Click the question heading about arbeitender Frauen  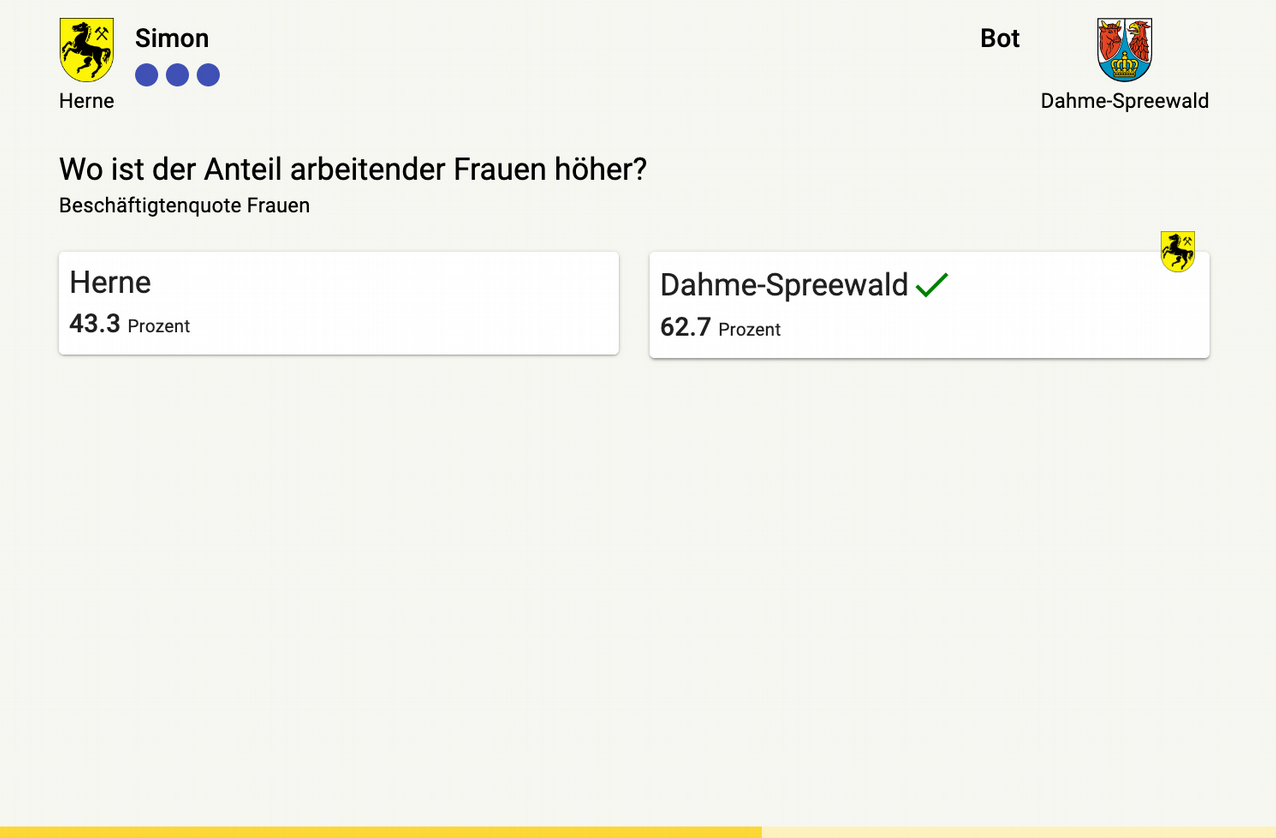352,169
